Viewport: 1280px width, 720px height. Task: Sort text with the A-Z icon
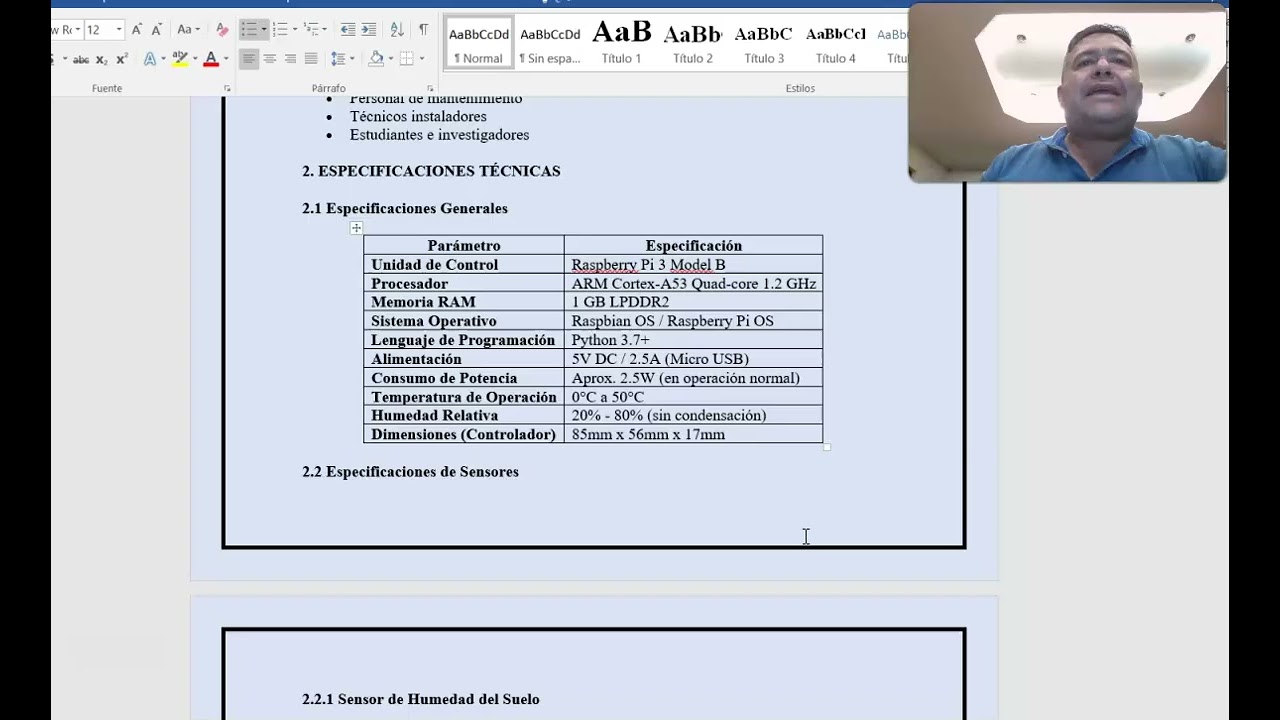[397, 30]
